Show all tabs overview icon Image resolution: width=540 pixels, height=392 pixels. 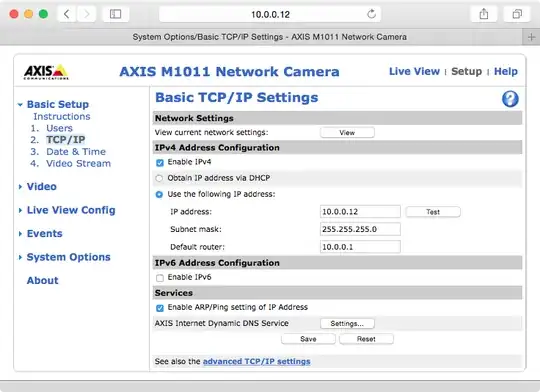click(x=517, y=14)
